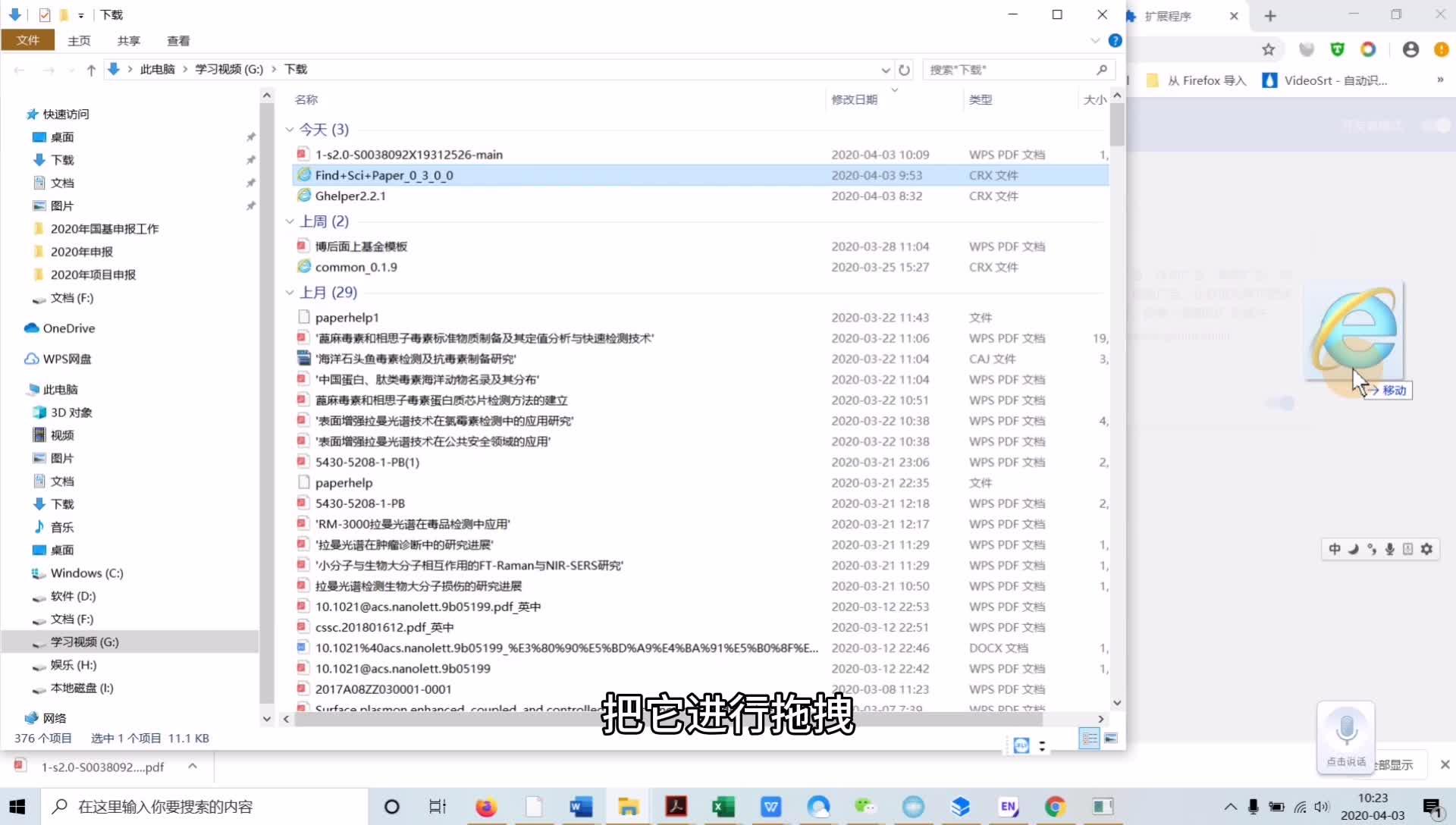
Task: Expand the ribbon with the chevron
Action: tap(1094, 41)
